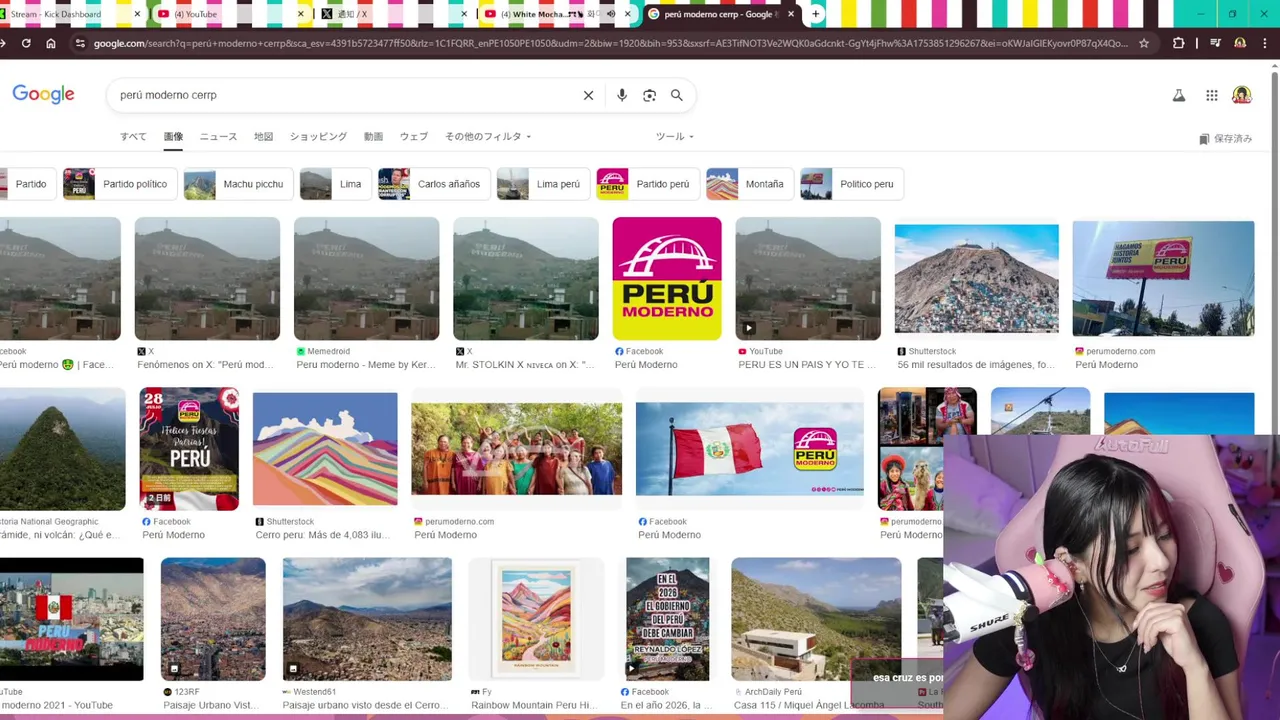Search by image with Google Lens
1280x720 pixels.
649,95
